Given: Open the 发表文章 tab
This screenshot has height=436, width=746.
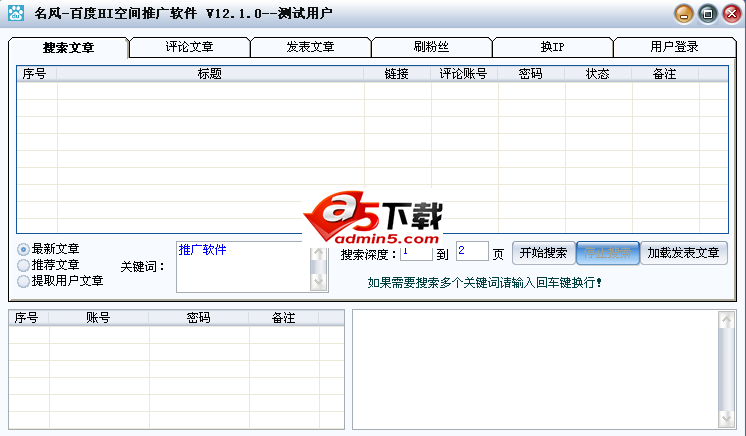Looking at the screenshot, I should (310, 47).
